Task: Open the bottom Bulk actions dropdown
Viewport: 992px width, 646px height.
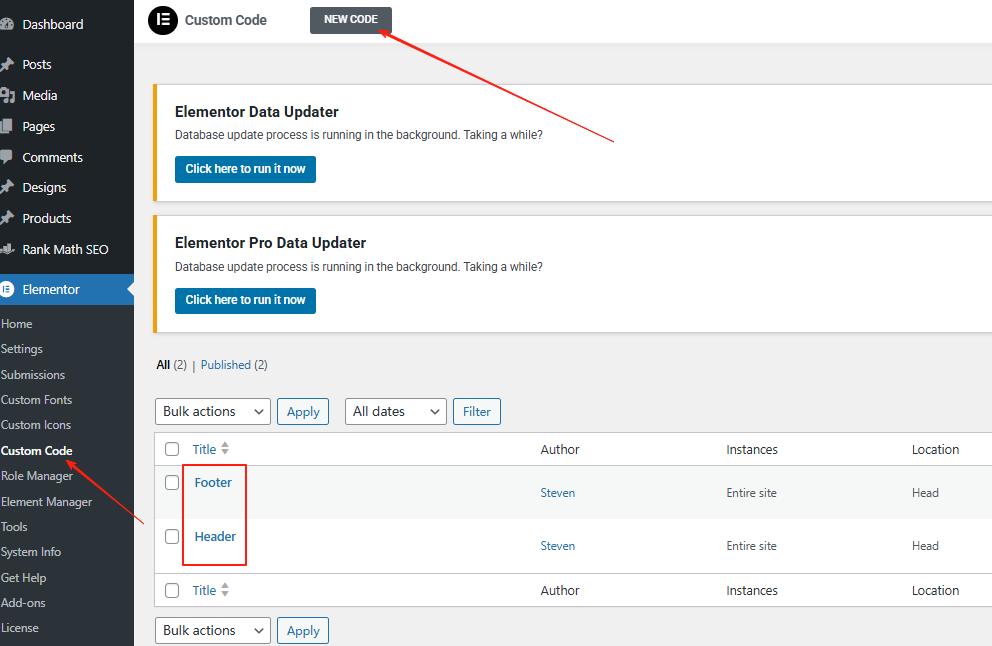Action: [x=213, y=630]
